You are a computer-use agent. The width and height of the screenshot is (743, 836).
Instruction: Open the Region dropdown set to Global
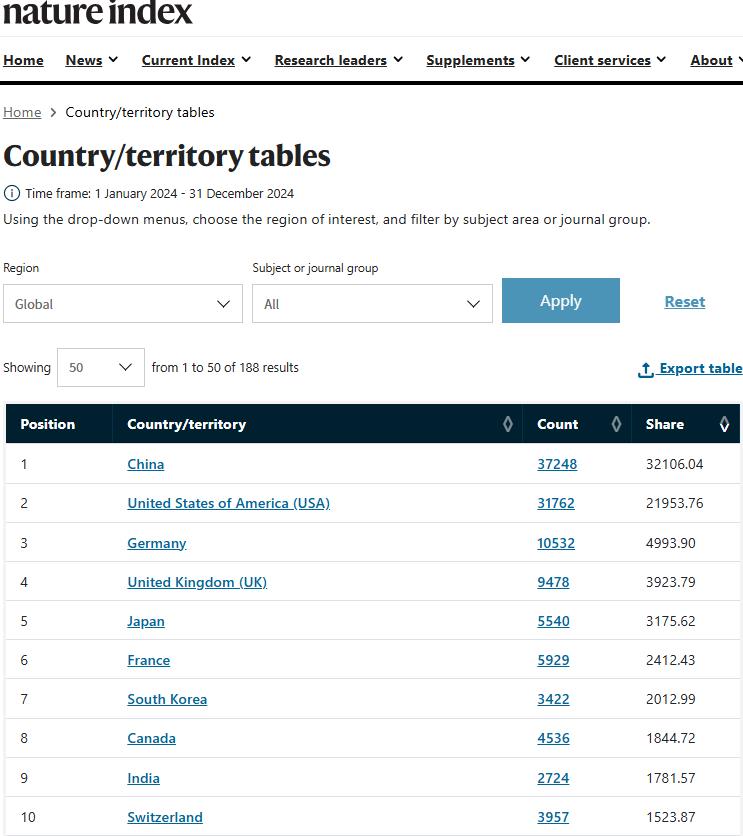[122, 304]
